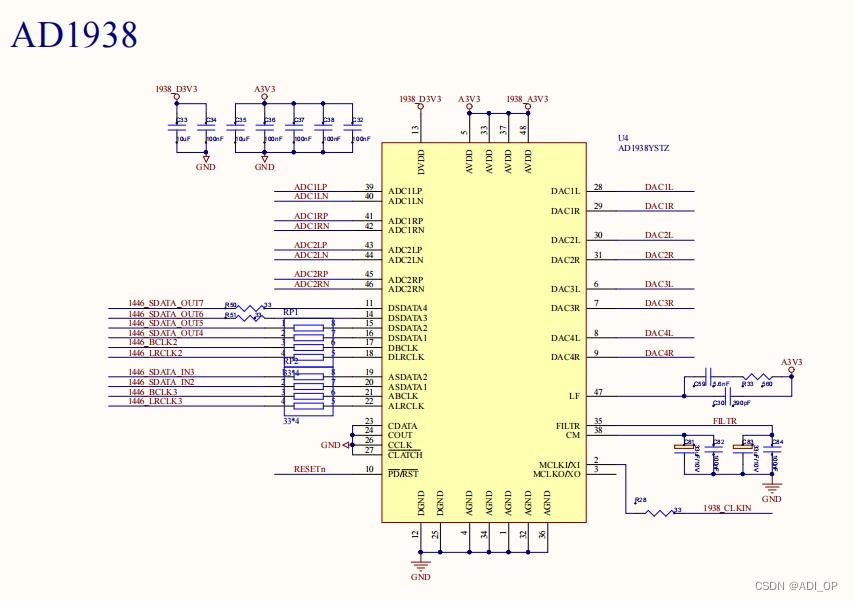Click the 1446_SDATA_OUT6 net label
Image resolution: width=853 pixels, height=601 pixels.
point(166,314)
